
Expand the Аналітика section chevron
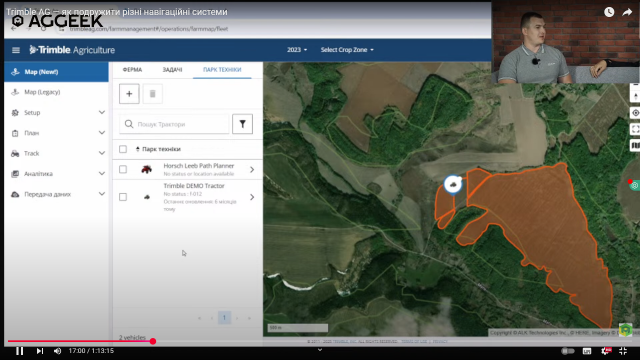coord(102,173)
